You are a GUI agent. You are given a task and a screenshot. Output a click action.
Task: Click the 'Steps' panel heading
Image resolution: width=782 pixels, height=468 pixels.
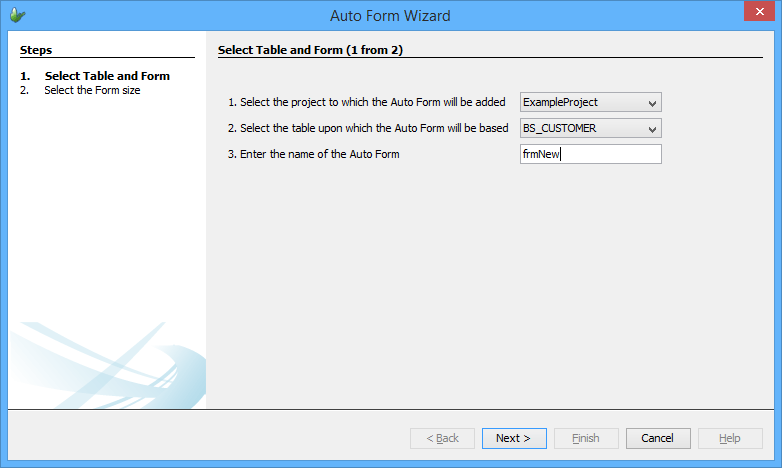tap(36, 49)
